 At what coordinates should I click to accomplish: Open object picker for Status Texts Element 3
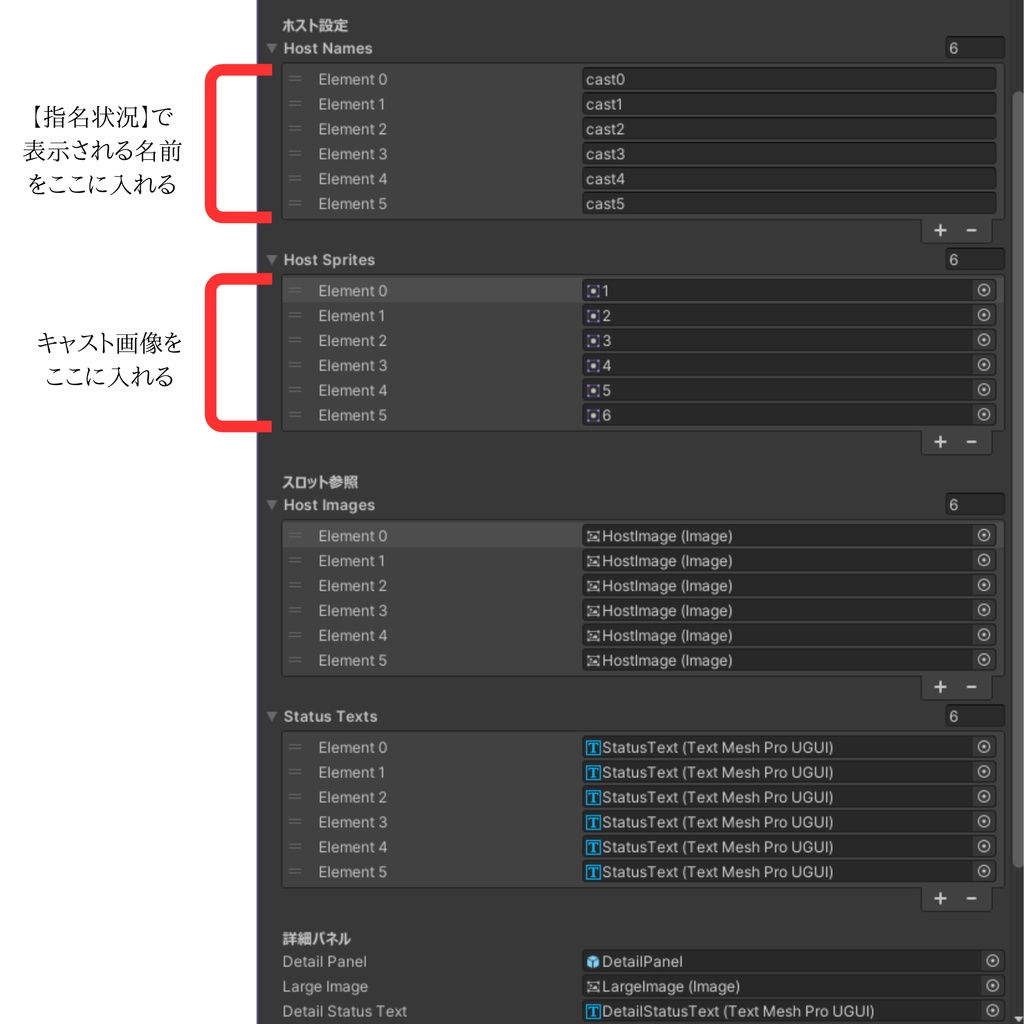(x=984, y=821)
